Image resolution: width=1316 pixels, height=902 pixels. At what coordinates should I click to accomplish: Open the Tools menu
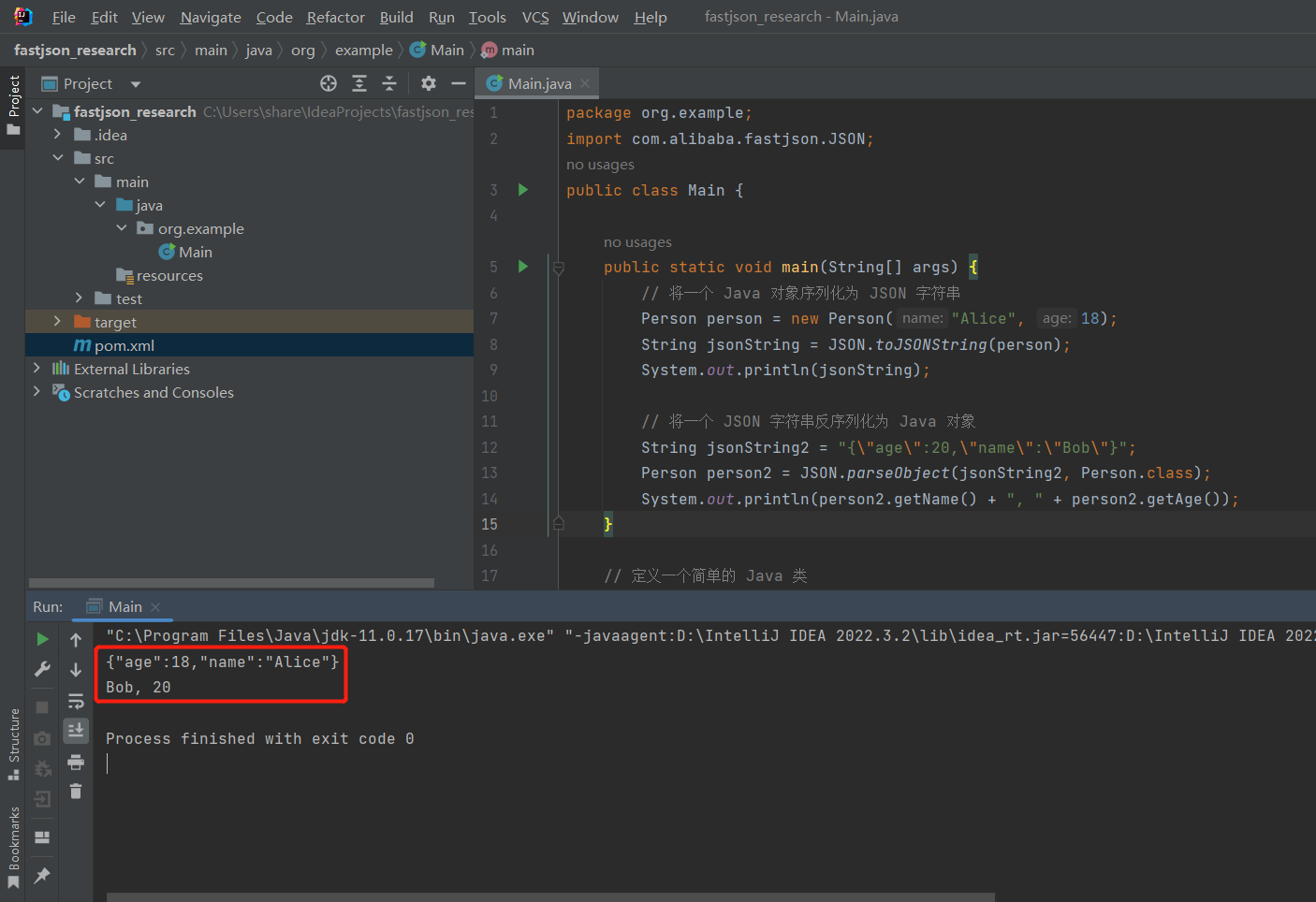(x=487, y=17)
